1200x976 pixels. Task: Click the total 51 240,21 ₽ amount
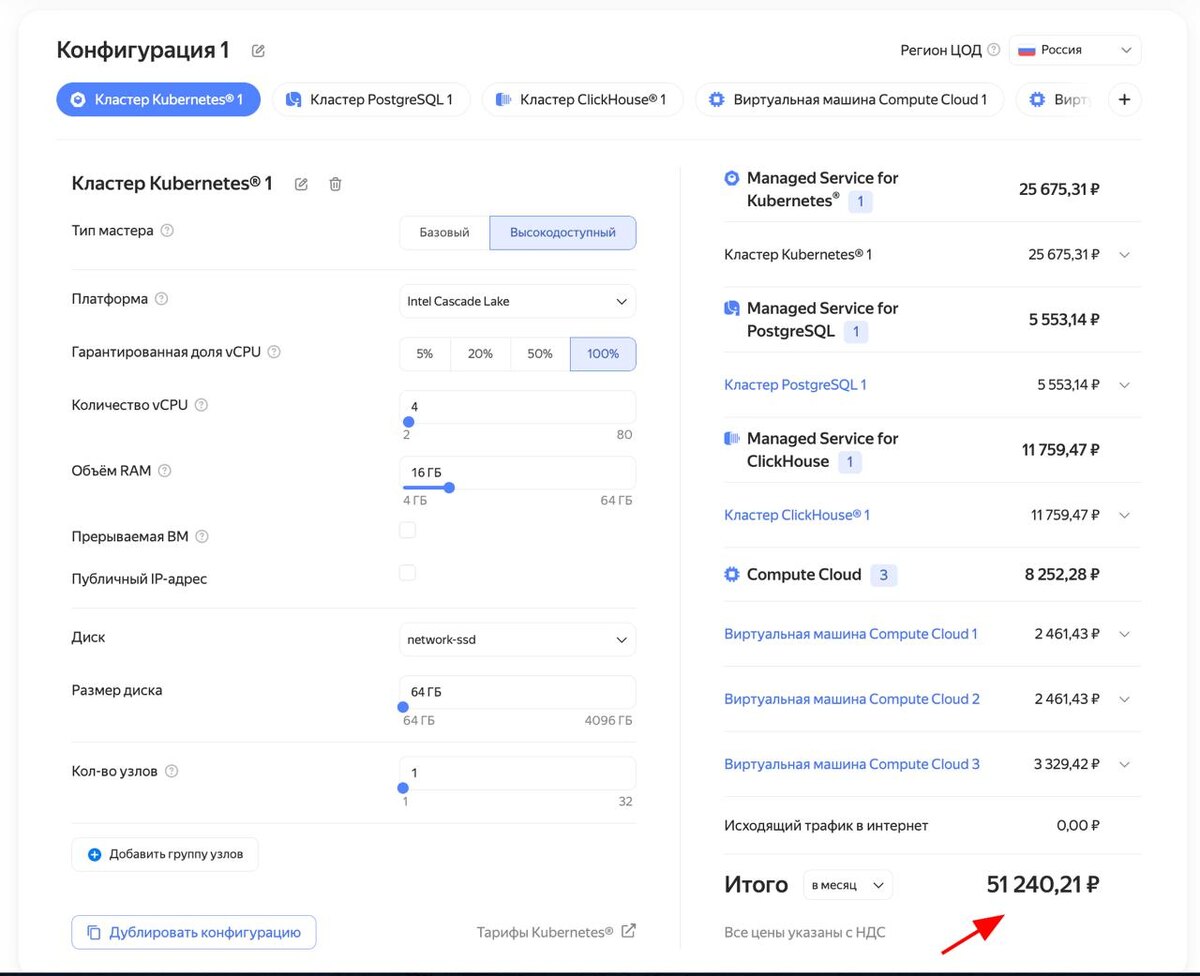point(1043,885)
